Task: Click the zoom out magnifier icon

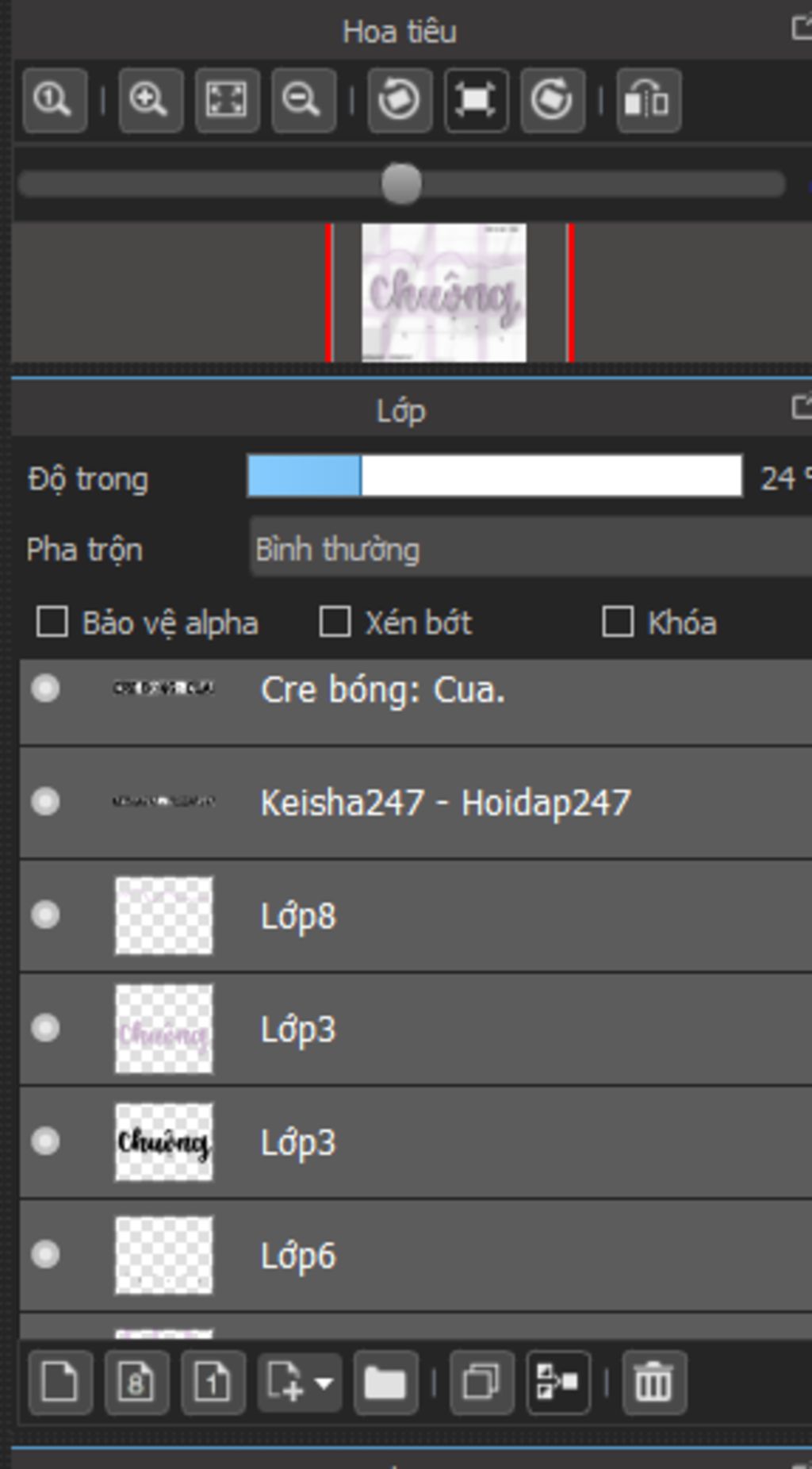Action: [303, 101]
